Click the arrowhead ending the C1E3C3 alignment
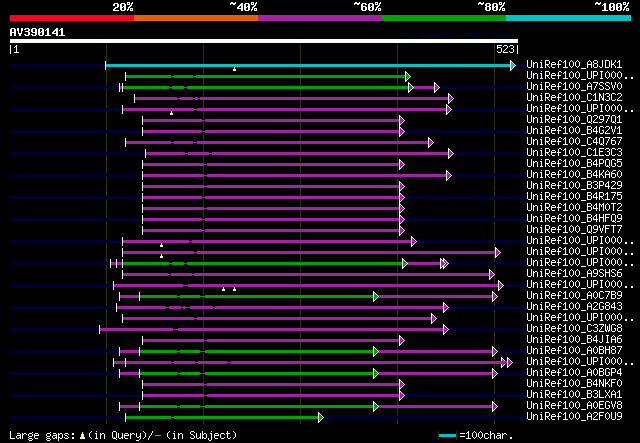Image resolution: width=640 pixels, height=443 pixels. click(x=451, y=154)
